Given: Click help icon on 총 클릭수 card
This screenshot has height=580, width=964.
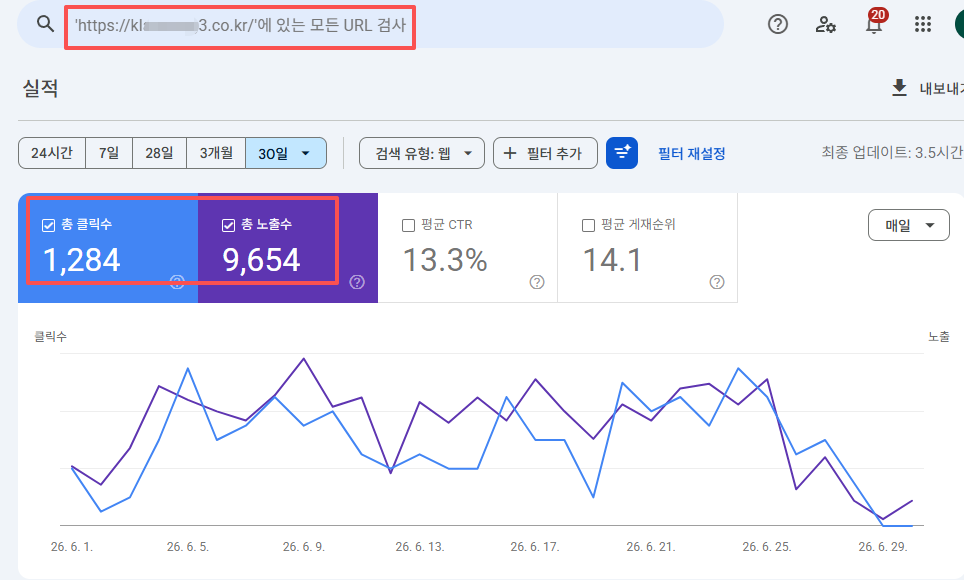Looking at the screenshot, I should point(177,282).
